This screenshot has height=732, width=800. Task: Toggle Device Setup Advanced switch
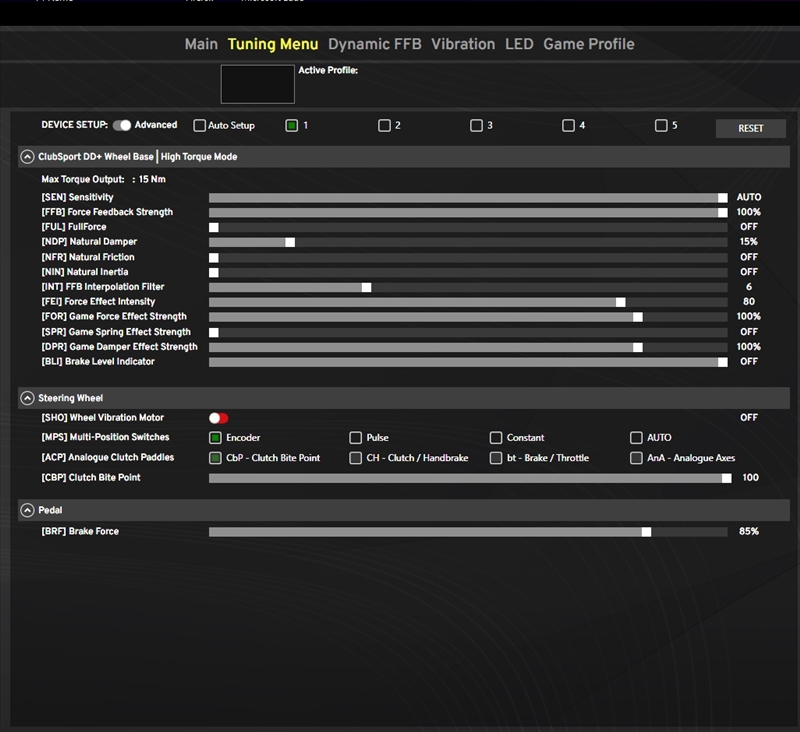[122, 126]
